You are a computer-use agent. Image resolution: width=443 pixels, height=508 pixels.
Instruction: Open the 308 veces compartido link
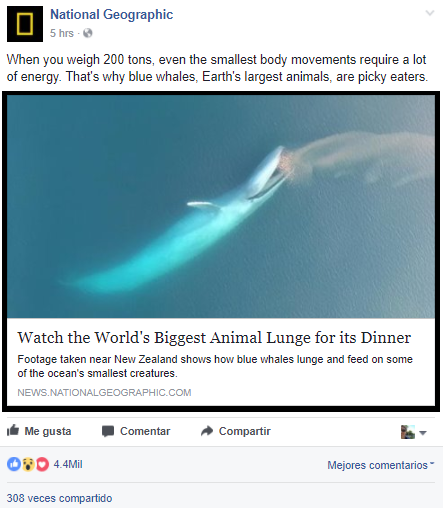59,498
